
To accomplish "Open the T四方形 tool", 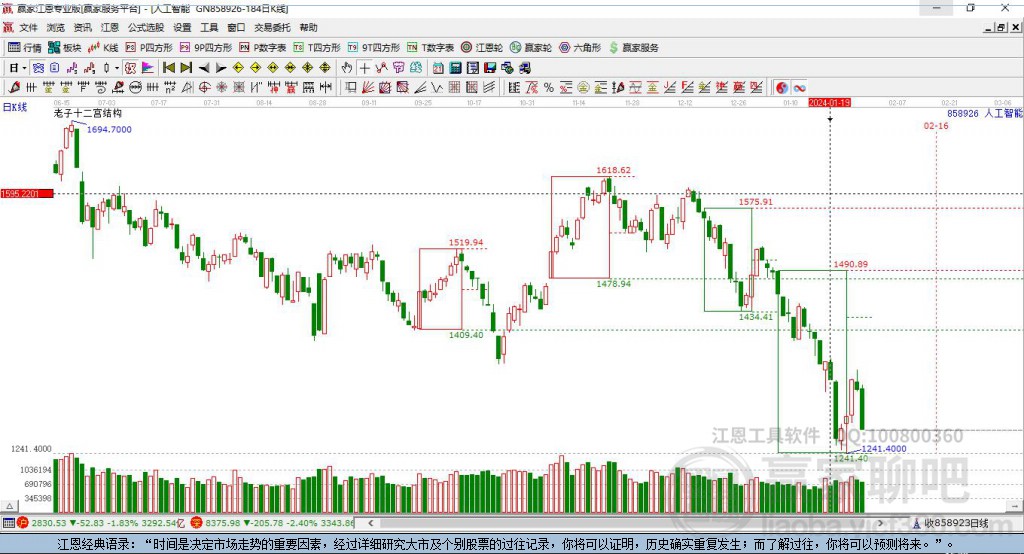I will pos(317,48).
